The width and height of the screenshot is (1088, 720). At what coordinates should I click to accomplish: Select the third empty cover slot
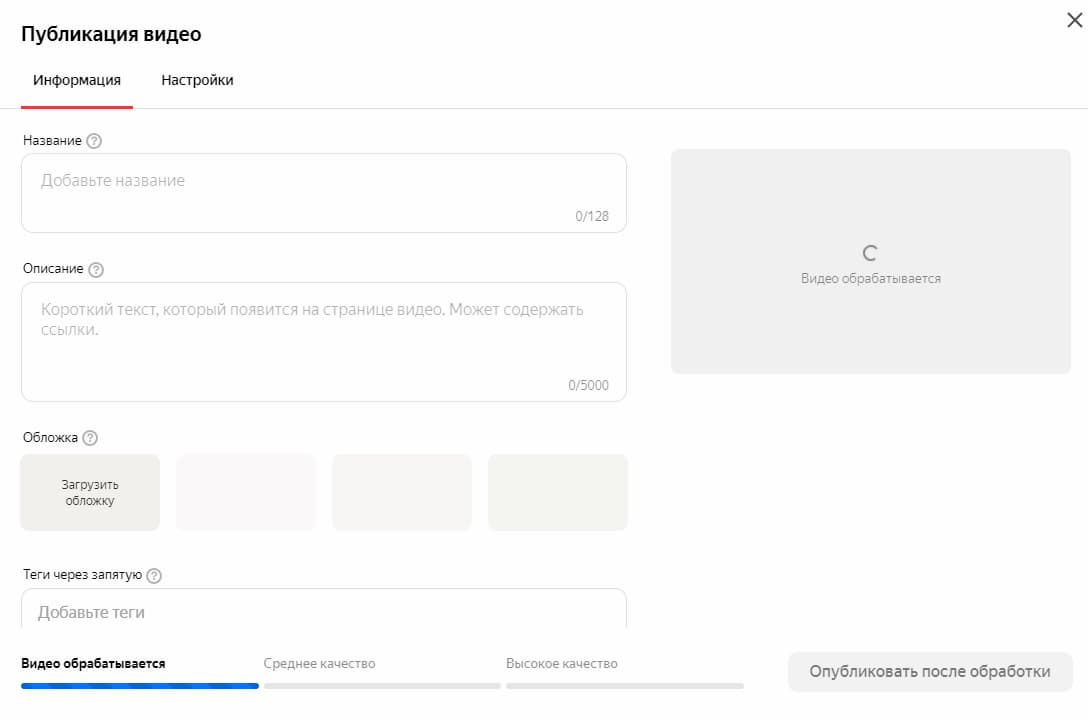[402, 492]
